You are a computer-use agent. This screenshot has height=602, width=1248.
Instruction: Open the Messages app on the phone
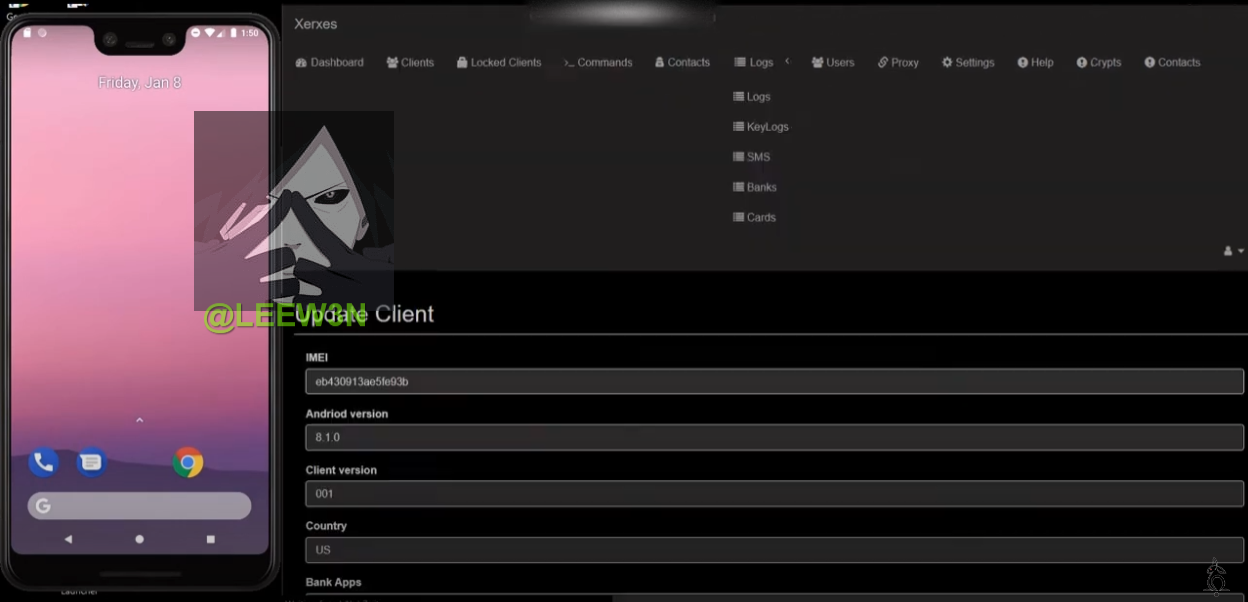point(91,462)
